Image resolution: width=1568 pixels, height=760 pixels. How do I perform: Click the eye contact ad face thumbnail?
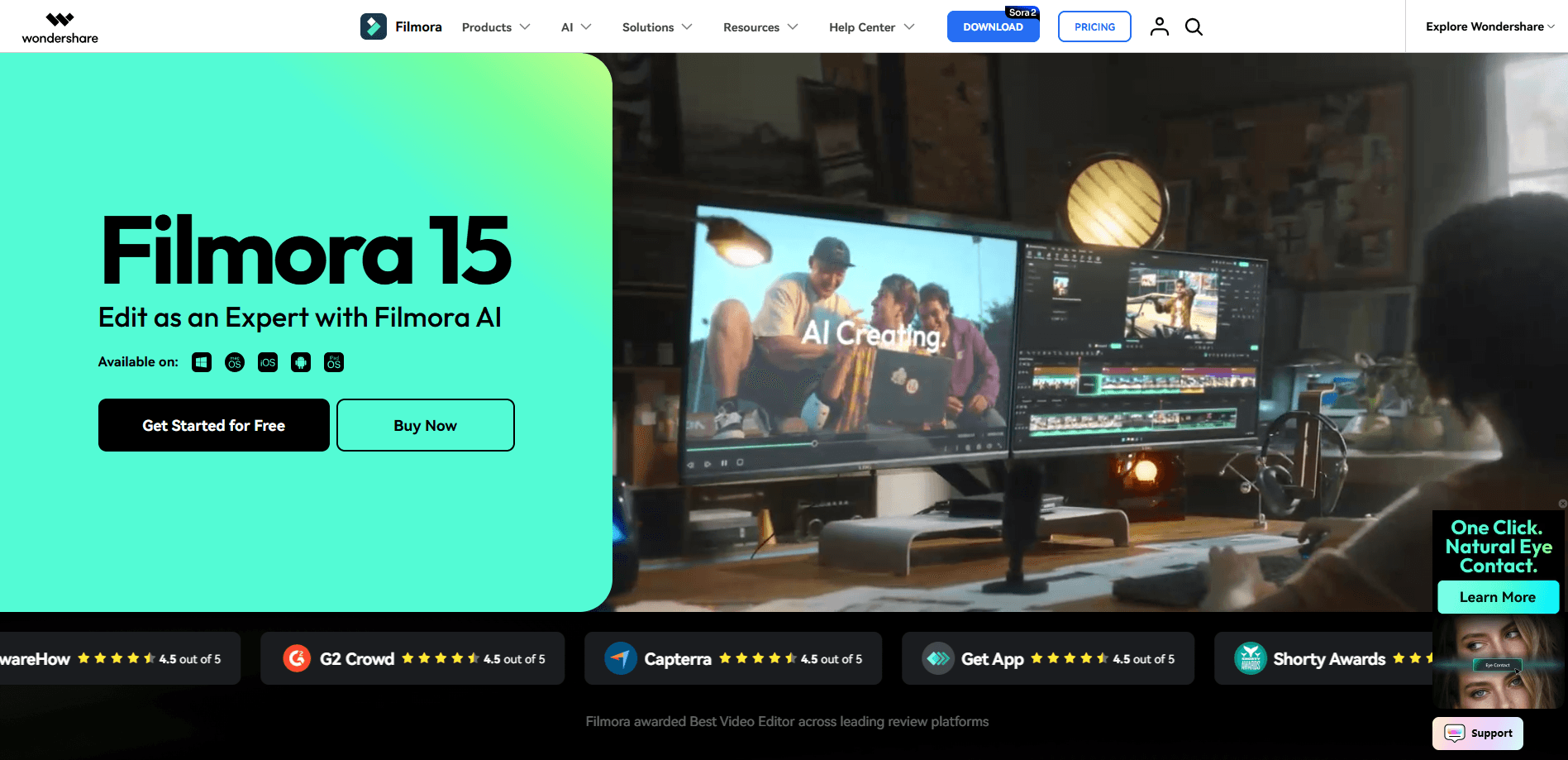pos(1498,662)
